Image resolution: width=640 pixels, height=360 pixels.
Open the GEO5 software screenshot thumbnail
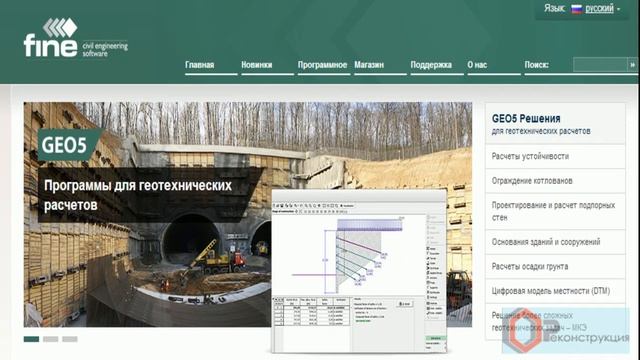pyautogui.click(x=359, y=271)
